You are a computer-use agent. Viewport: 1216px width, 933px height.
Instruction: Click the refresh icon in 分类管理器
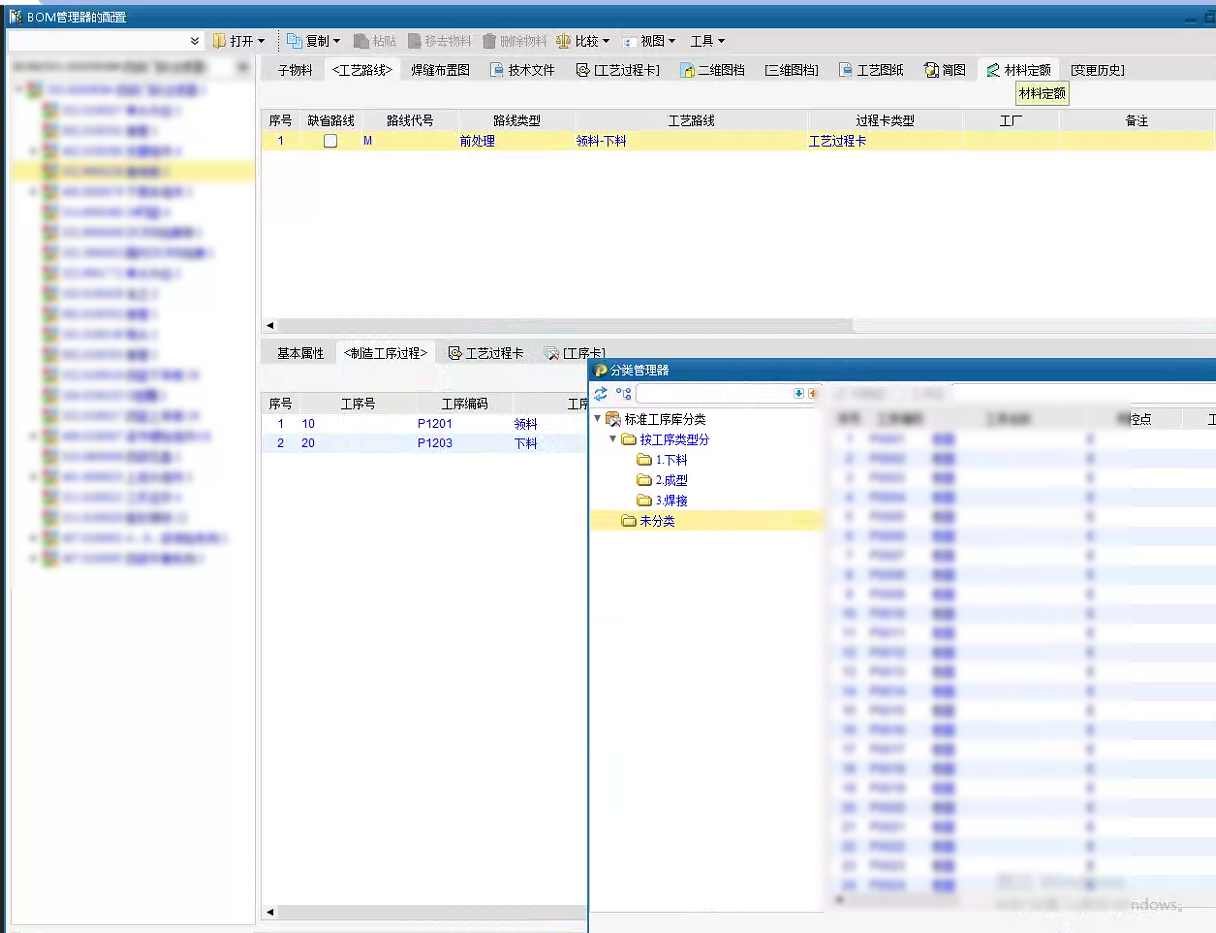[601, 394]
